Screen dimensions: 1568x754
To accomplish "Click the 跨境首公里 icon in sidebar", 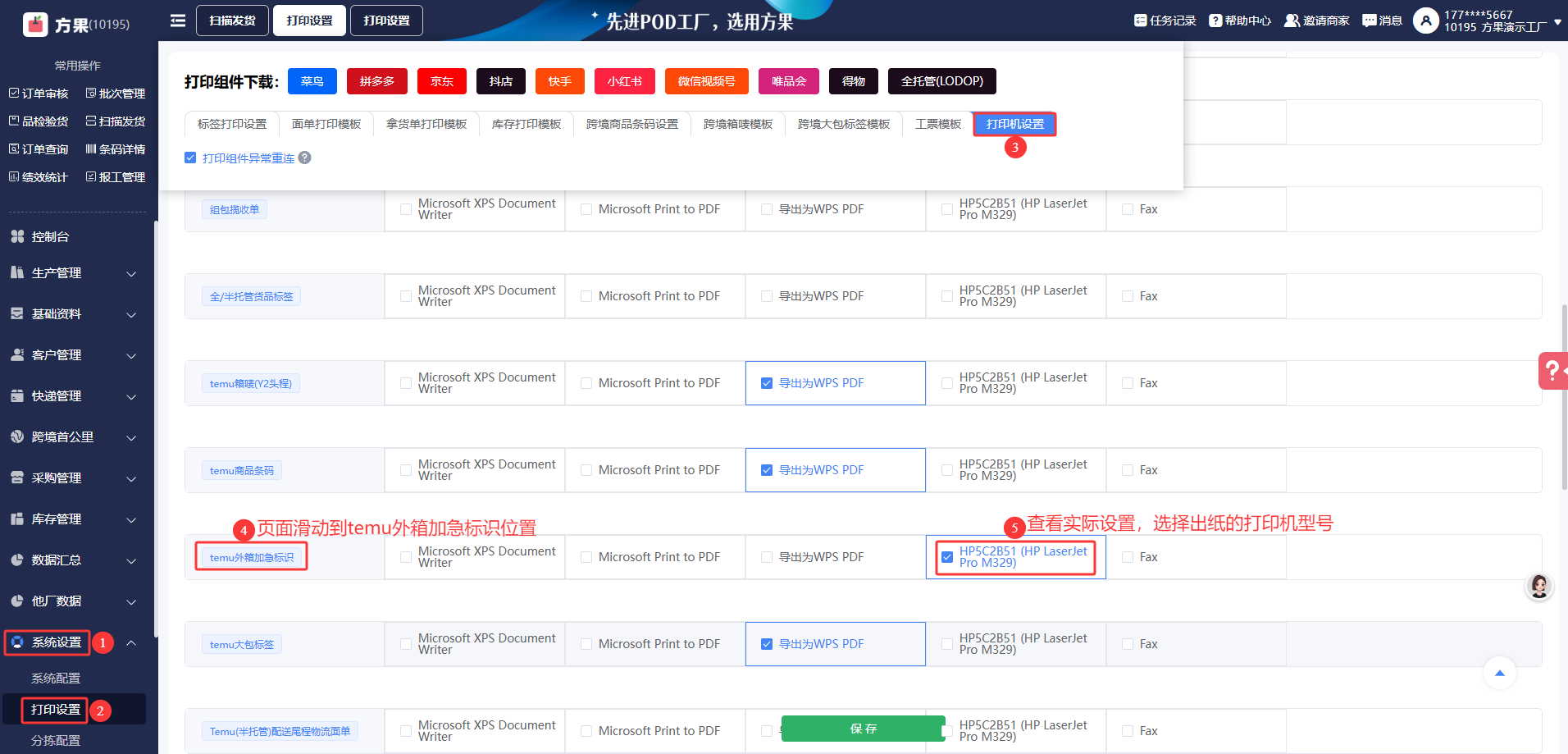I will [17, 436].
